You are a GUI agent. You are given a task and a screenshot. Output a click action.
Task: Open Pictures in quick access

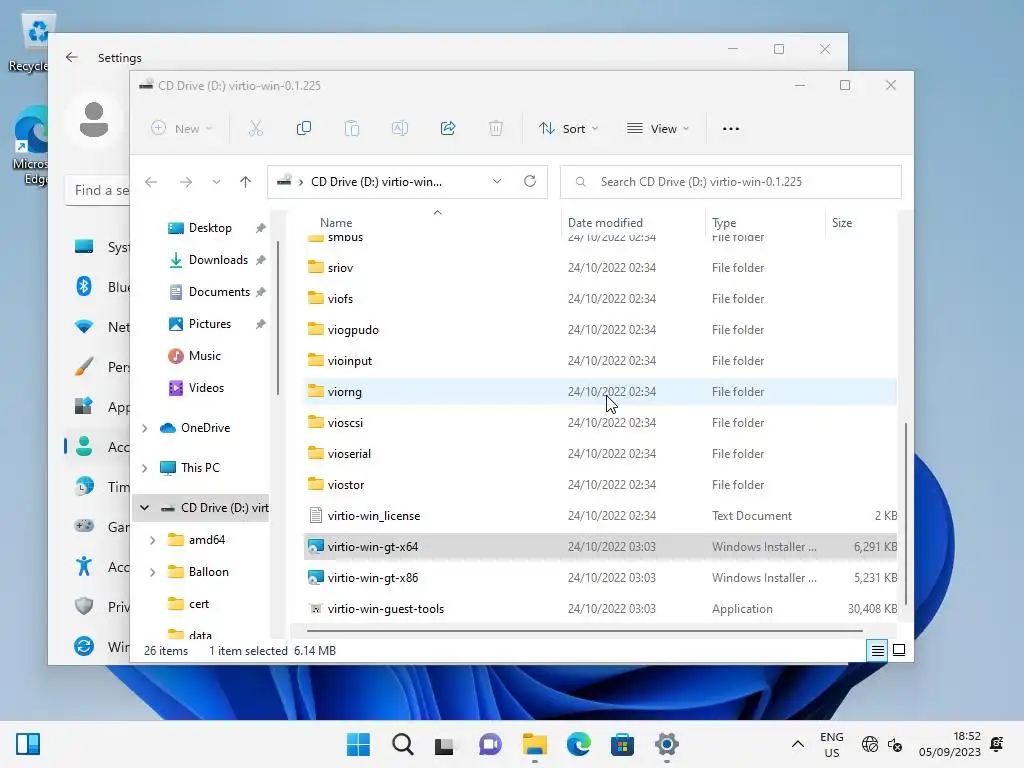point(210,324)
